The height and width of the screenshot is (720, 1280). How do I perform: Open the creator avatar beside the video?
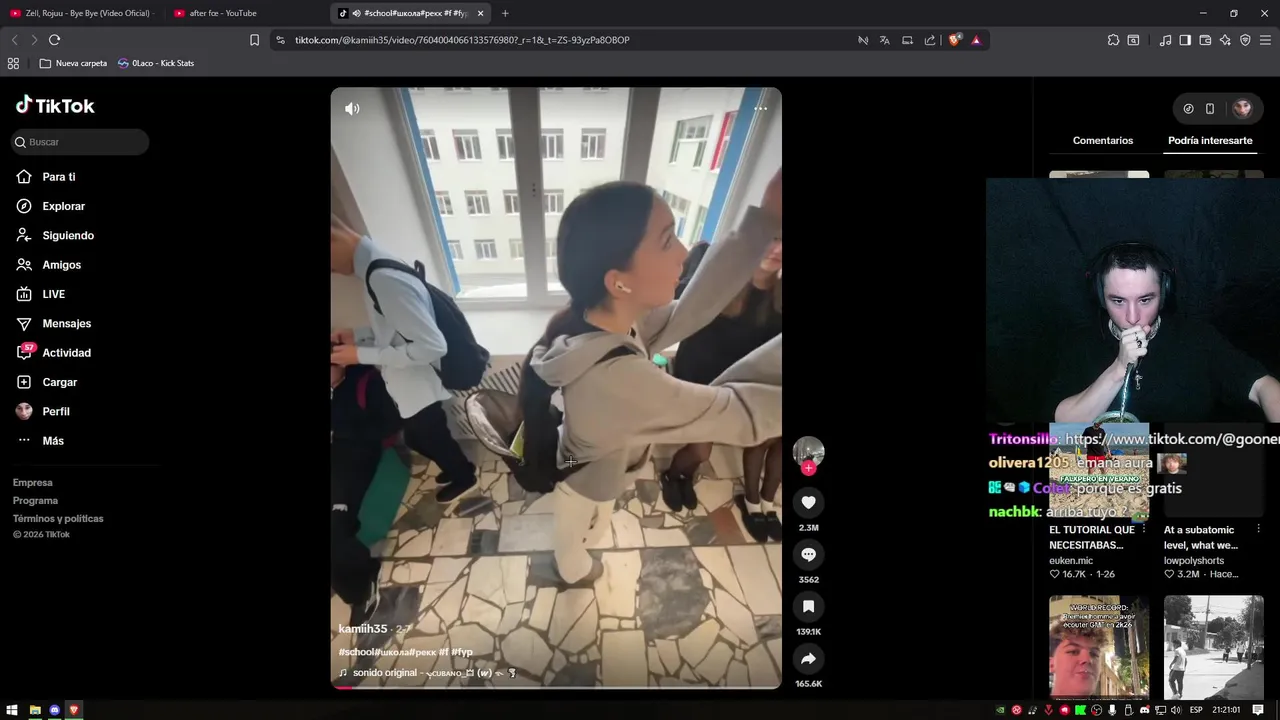[808, 451]
